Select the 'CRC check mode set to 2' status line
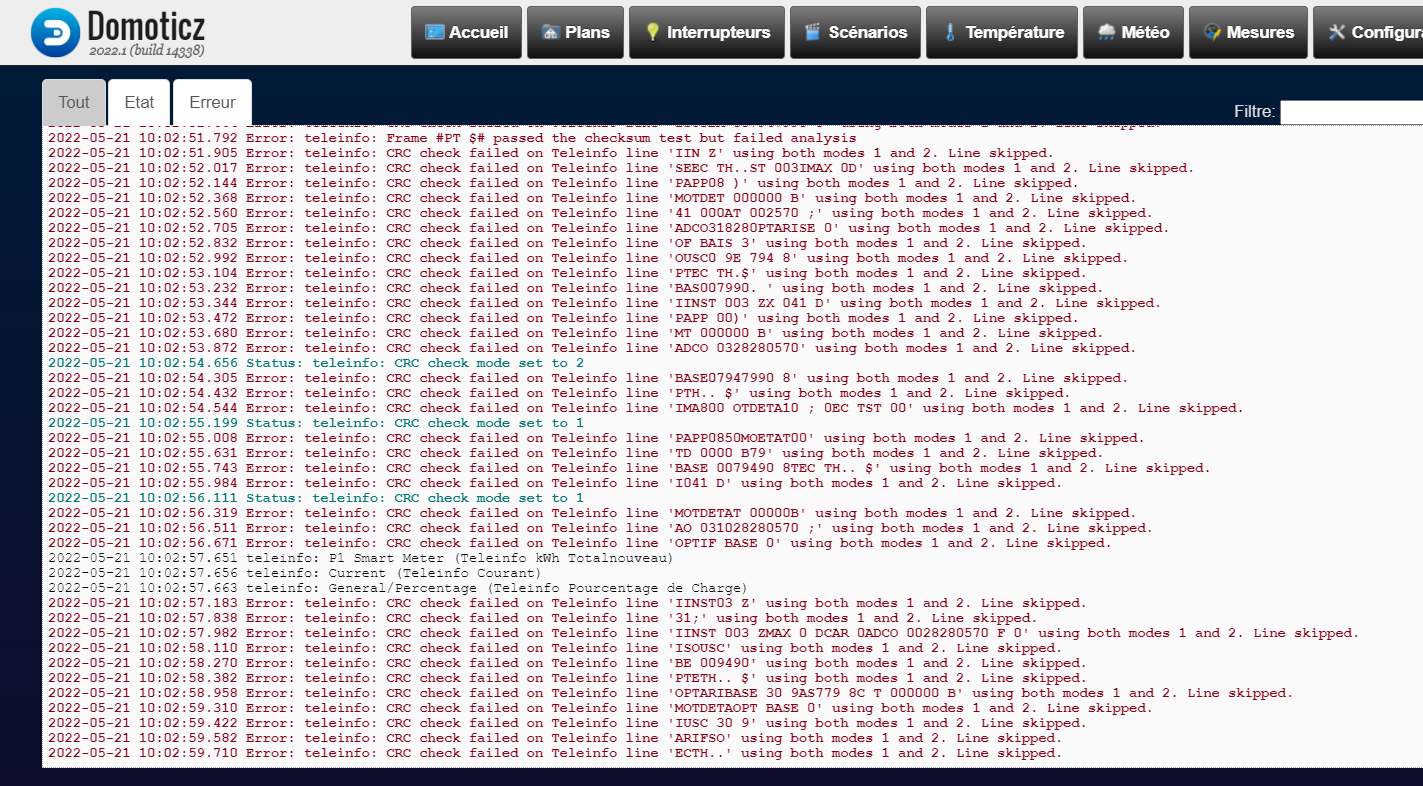 (x=316, y=363)
